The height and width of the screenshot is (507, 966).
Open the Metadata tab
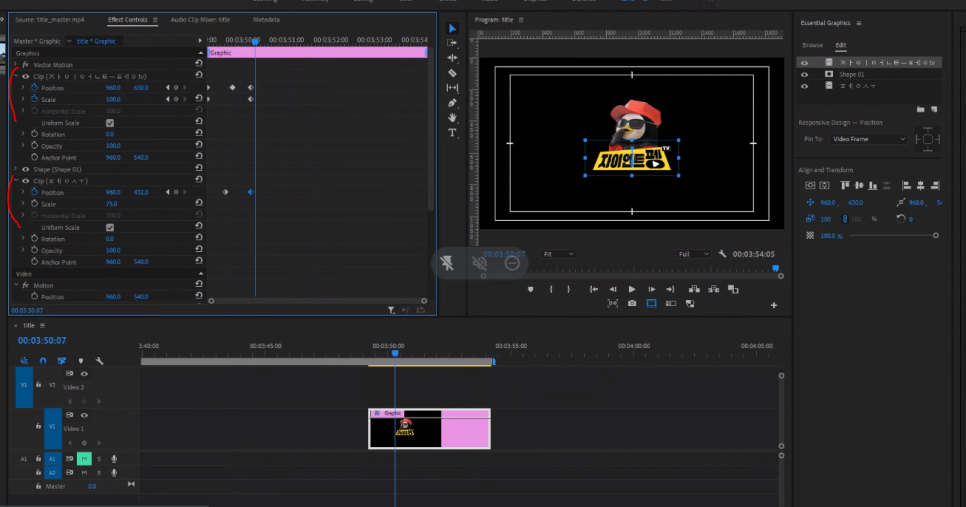266,20
